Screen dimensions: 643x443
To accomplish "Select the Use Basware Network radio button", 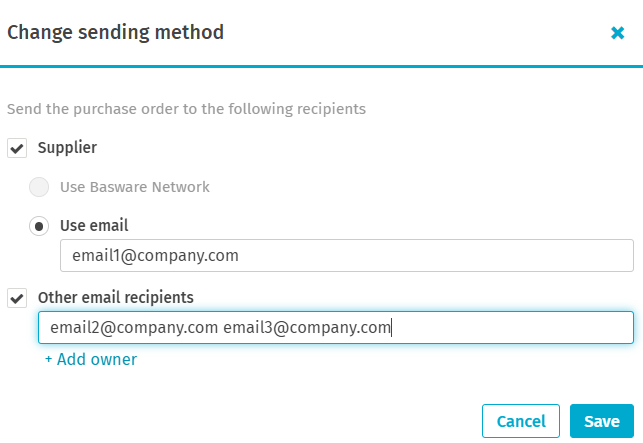I will coord(39,187).
